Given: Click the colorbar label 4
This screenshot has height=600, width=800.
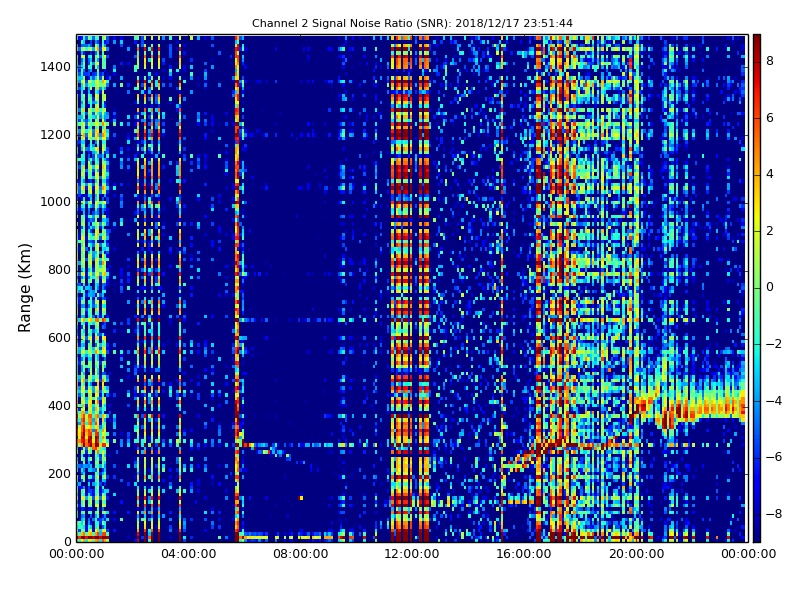Looking at the screenshot, I should click(770, 174).
